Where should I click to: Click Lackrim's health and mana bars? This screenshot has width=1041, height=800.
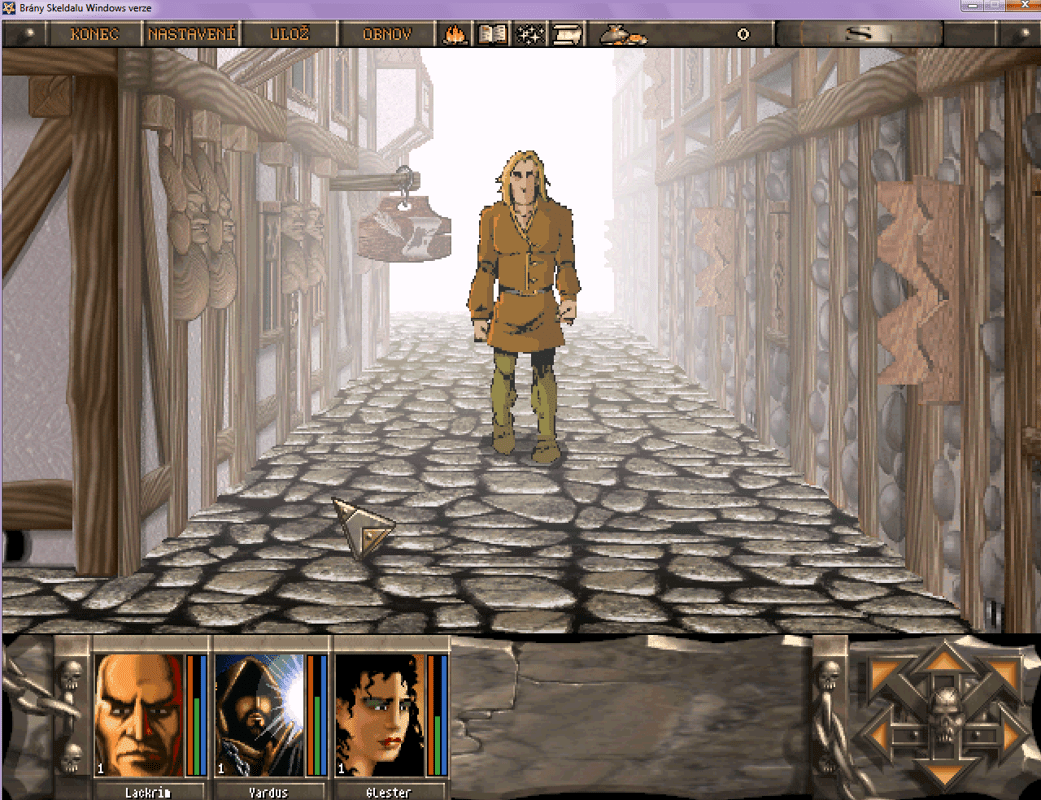coord(196,714)
